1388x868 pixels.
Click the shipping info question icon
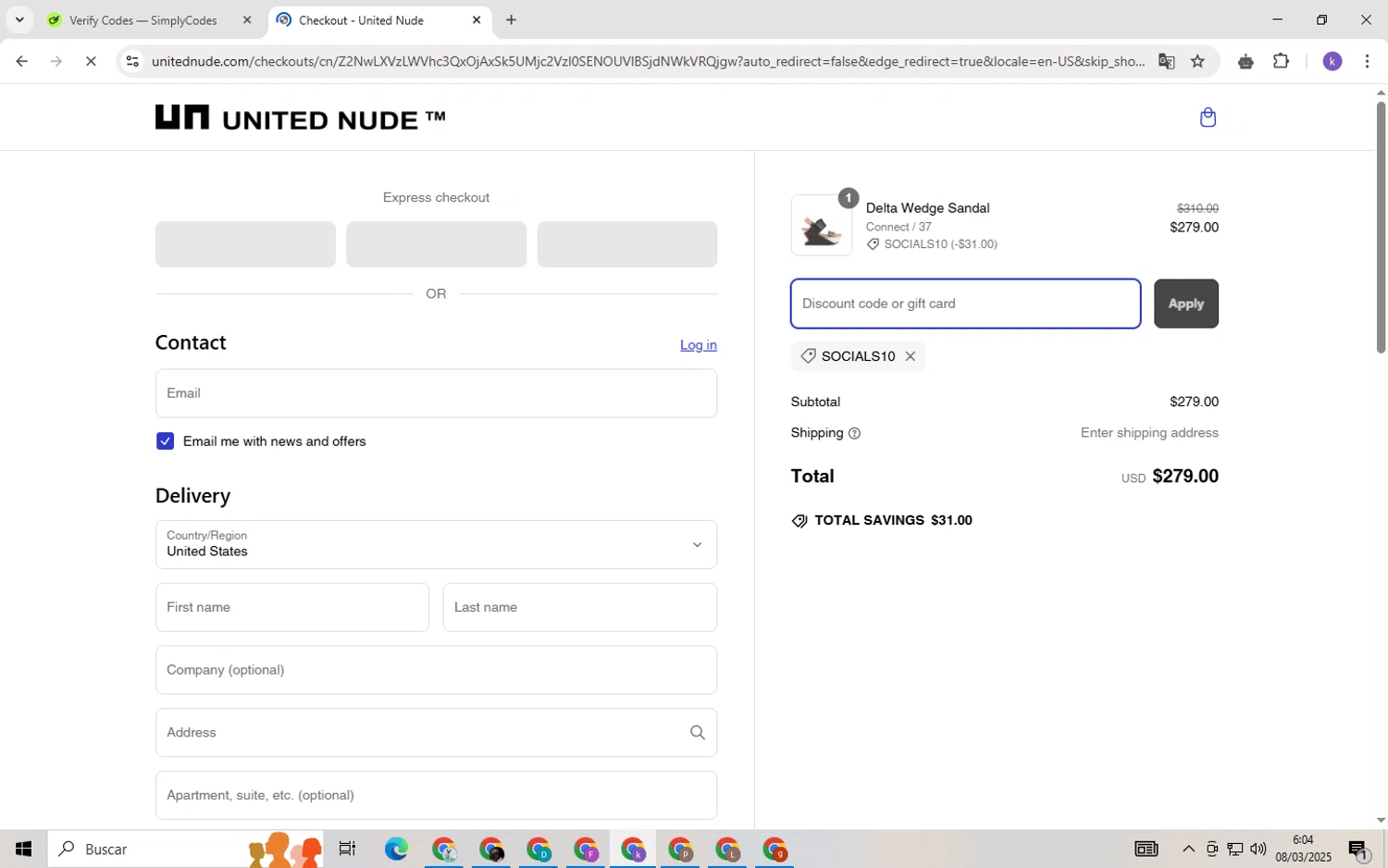pyautogui.click(x=854, y=433)
